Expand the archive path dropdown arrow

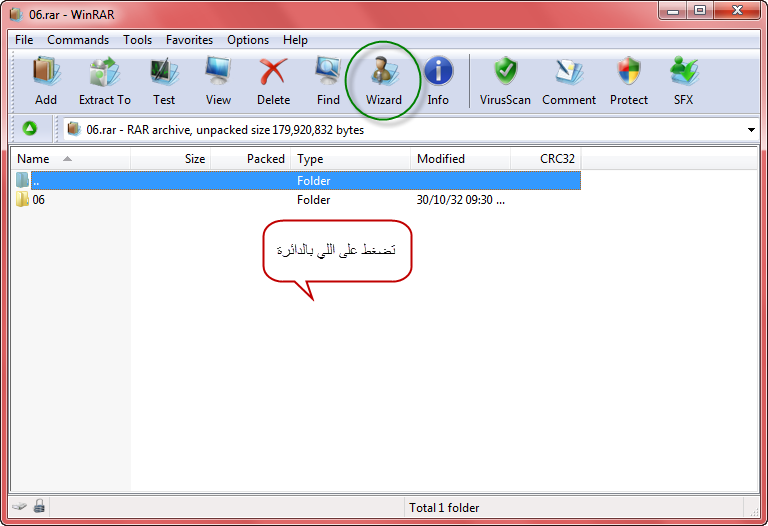pos(751,130)
